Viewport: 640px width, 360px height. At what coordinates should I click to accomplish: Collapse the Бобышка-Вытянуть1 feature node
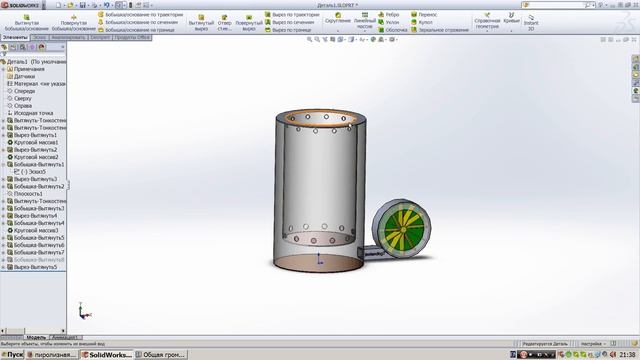(x=4, y=164)
